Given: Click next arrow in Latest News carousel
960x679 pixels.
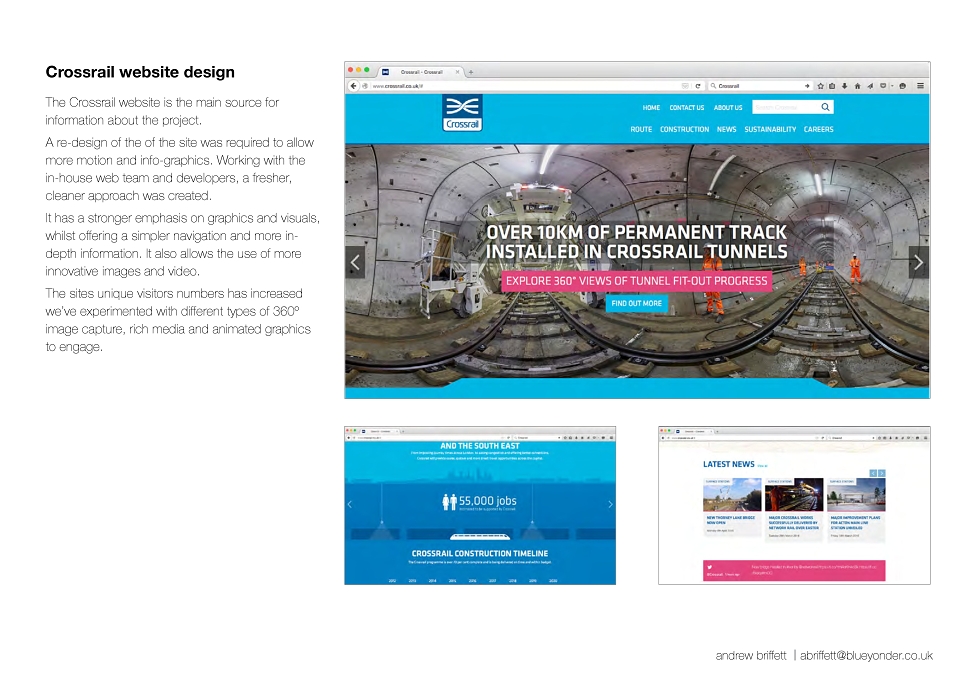Looking at the screenshot, I should coord(882,473).
